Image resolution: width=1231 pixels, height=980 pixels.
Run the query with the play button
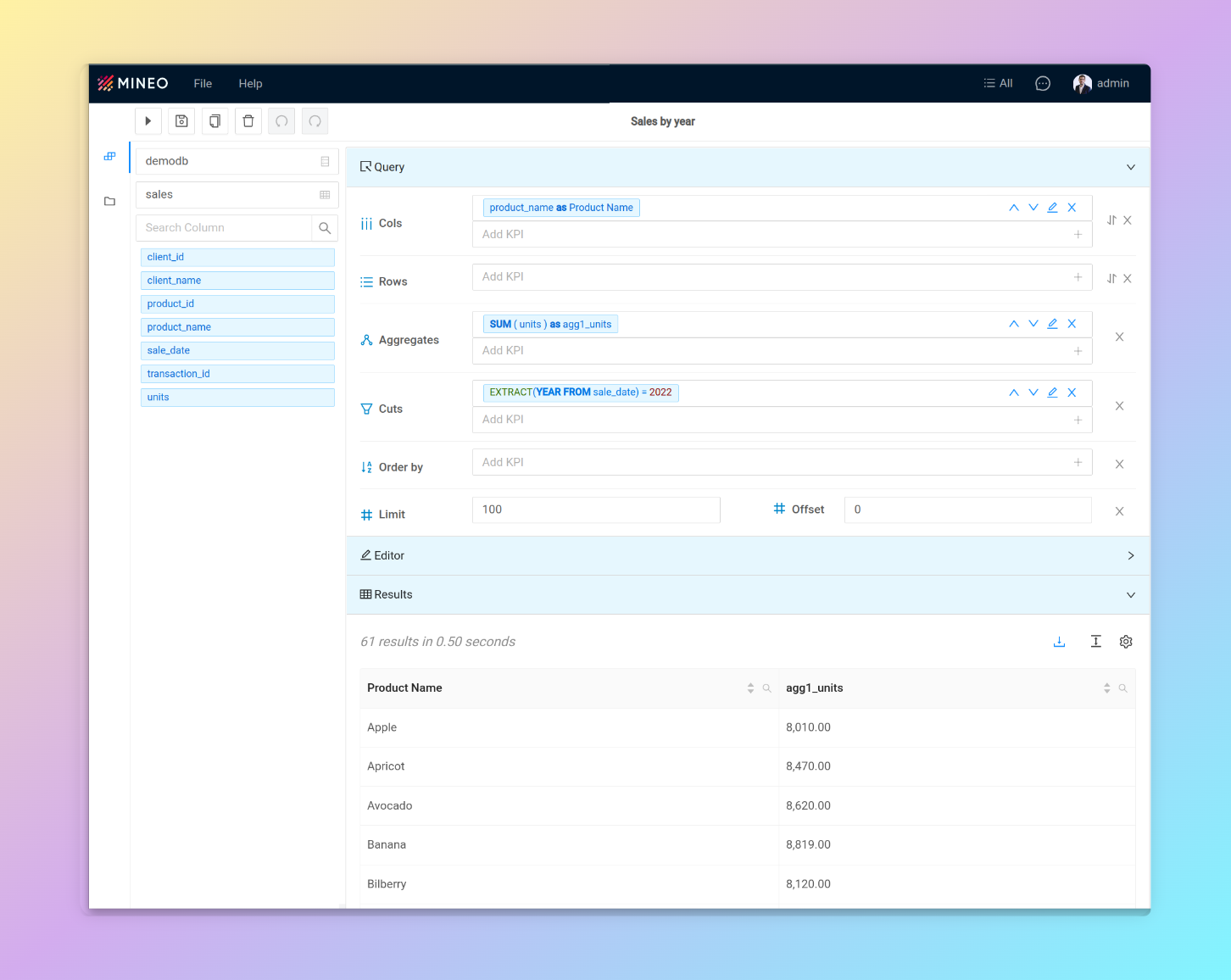[x=148, y=120]
